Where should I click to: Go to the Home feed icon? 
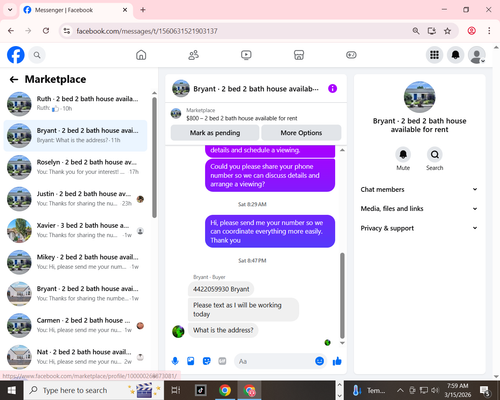tap(141, 55)
